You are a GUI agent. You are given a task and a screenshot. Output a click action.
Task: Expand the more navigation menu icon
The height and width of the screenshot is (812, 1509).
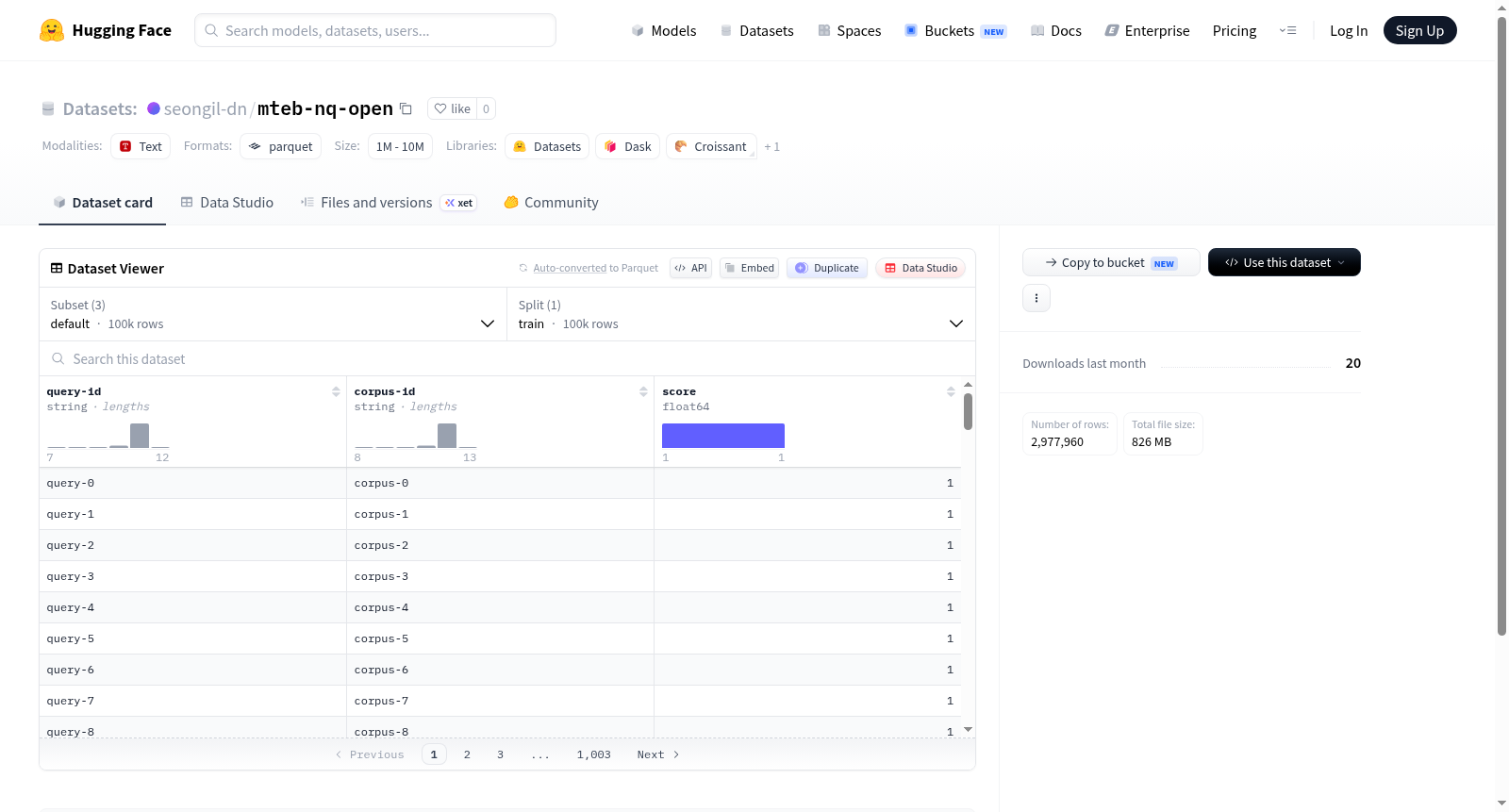(1287, 30)
